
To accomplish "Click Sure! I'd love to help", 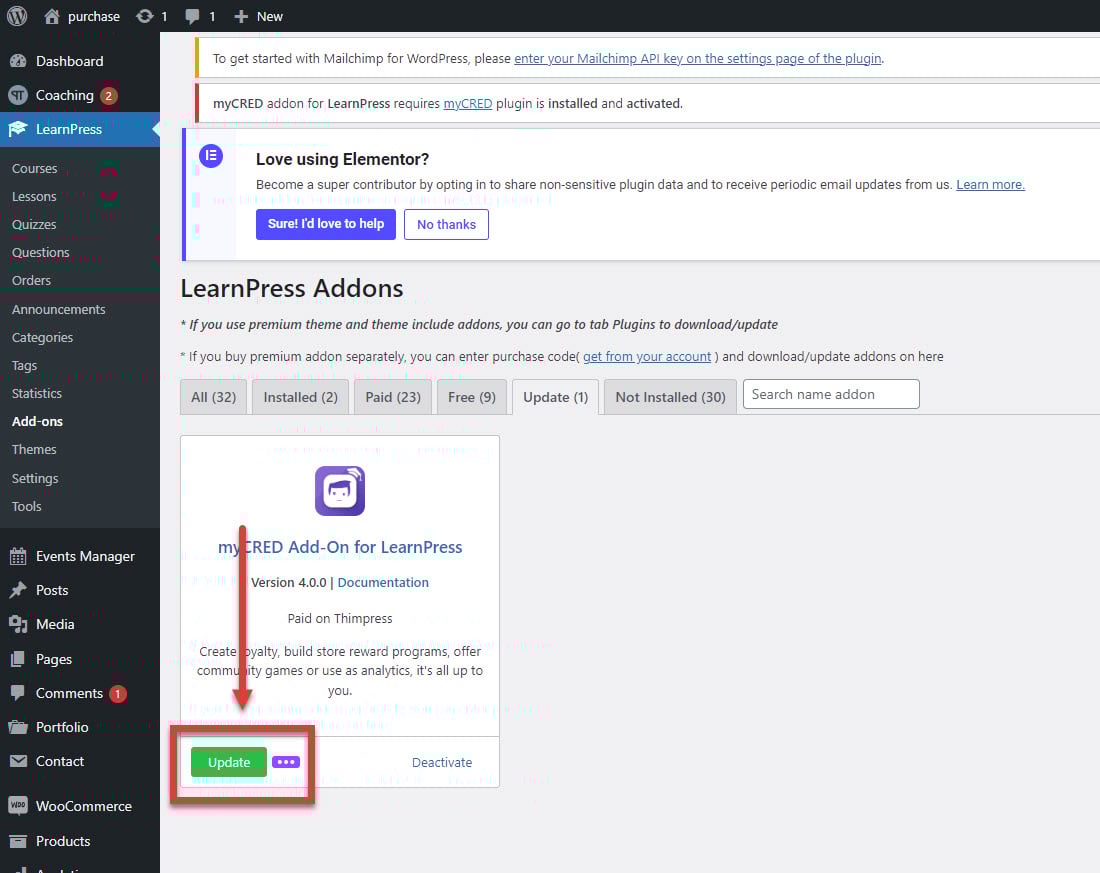I will coord(326,224).
